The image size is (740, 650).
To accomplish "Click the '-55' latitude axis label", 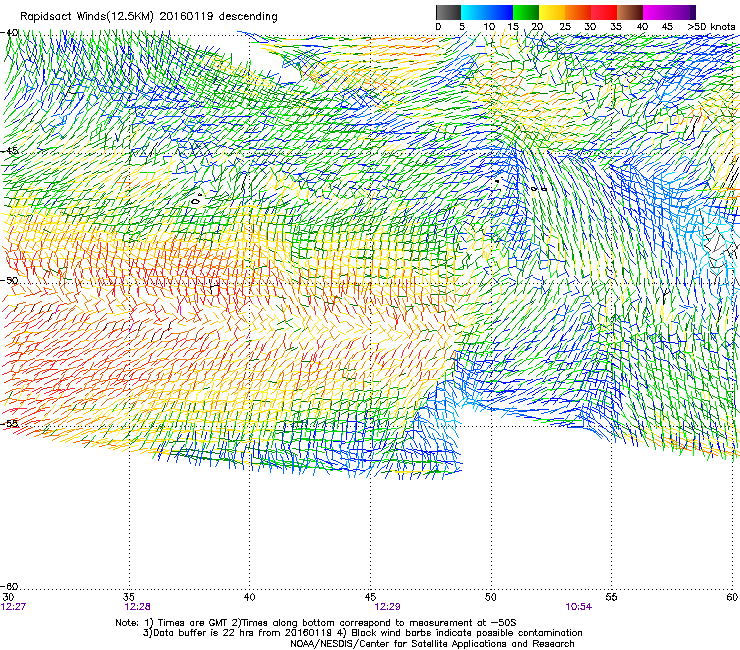I will pyautogui.click(x=9, y=423).
